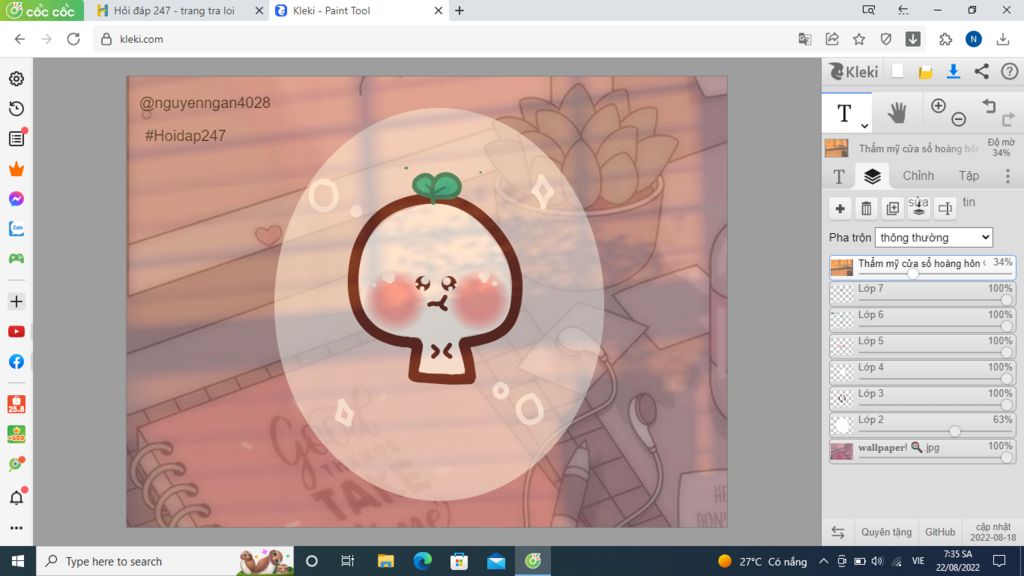Screen dimensions: 1024x576
Task: Open the Kleki help question mark
Action: [1010, 71]
